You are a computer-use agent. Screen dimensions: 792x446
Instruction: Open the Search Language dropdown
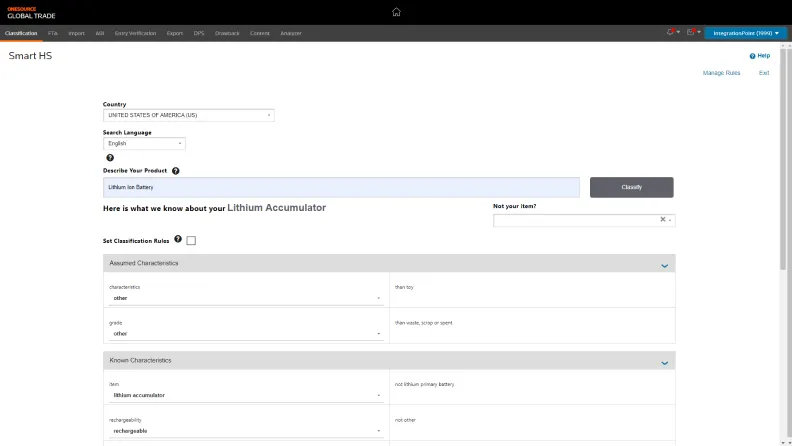(x=144, y=143)
